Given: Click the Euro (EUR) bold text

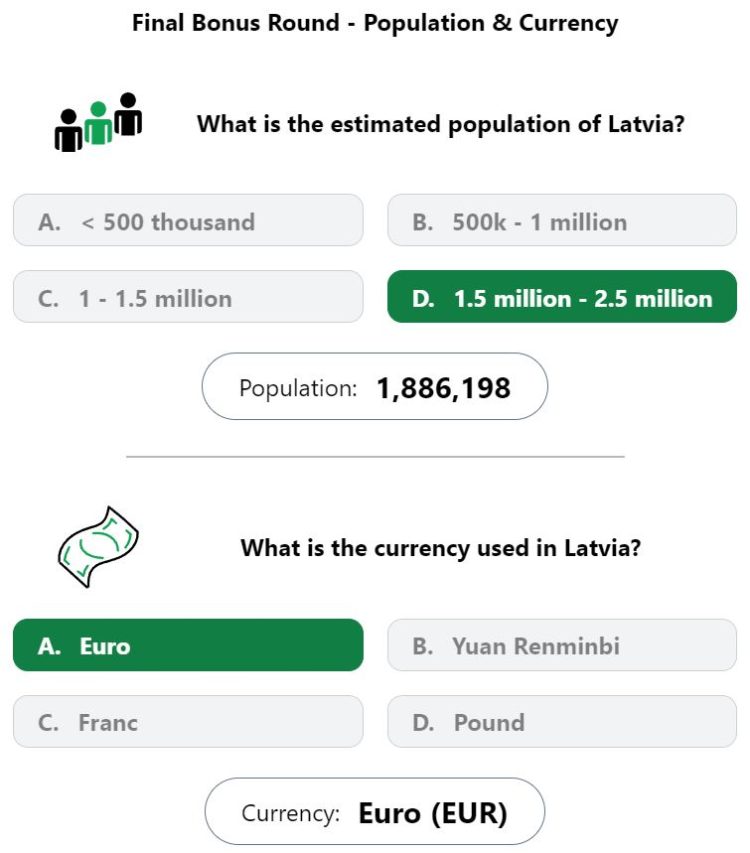Looking at the screenshot, I should tap(433, 814).
